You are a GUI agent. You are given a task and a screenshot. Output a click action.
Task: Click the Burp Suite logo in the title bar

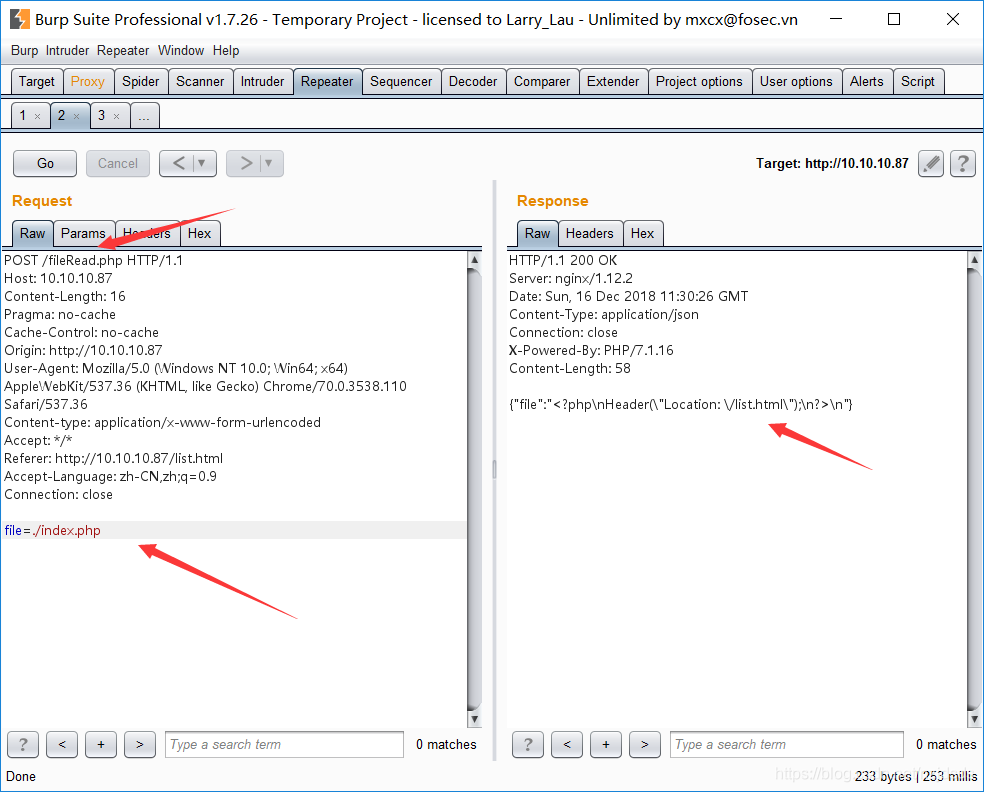(x=19, y=19)
